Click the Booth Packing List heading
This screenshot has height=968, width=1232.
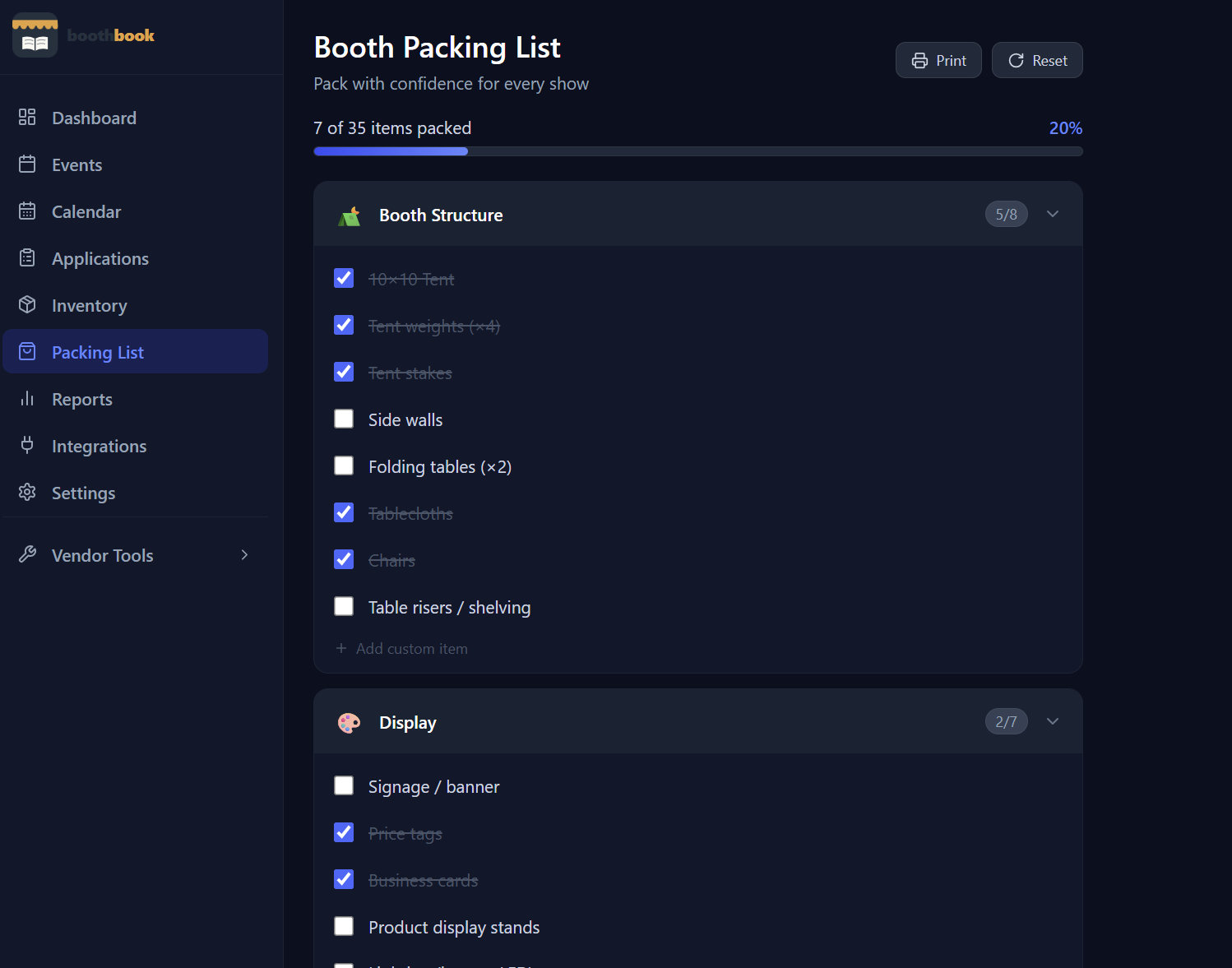pyautogui.click(x=438, y=48)
